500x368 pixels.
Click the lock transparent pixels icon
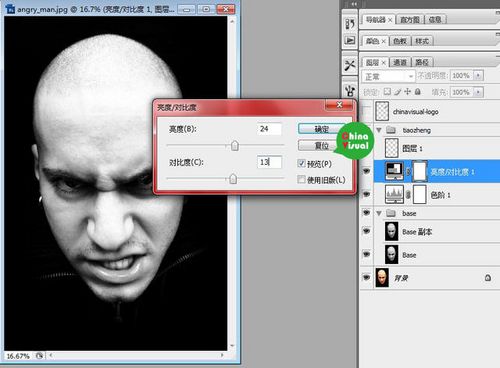(387, 92)
